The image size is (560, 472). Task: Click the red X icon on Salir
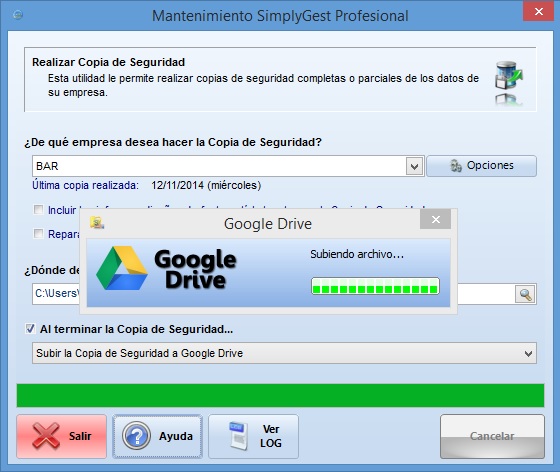pyautogui.click(x=46, y=435)
